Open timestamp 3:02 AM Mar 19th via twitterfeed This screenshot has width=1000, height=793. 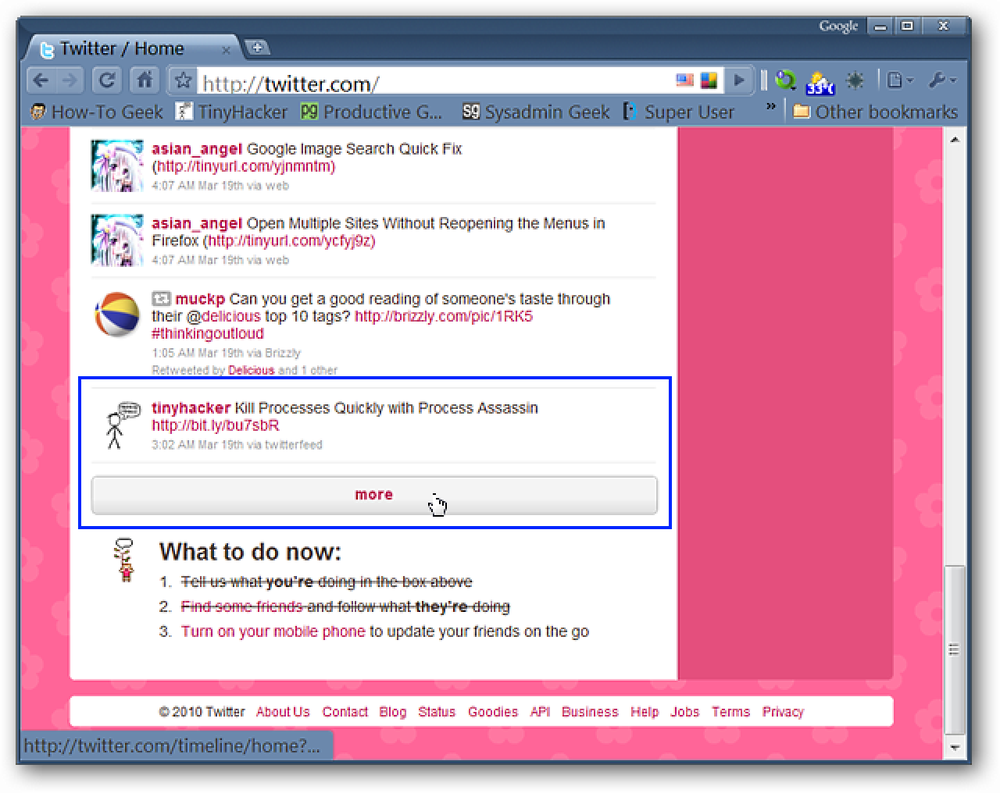(x=237, y=445)
